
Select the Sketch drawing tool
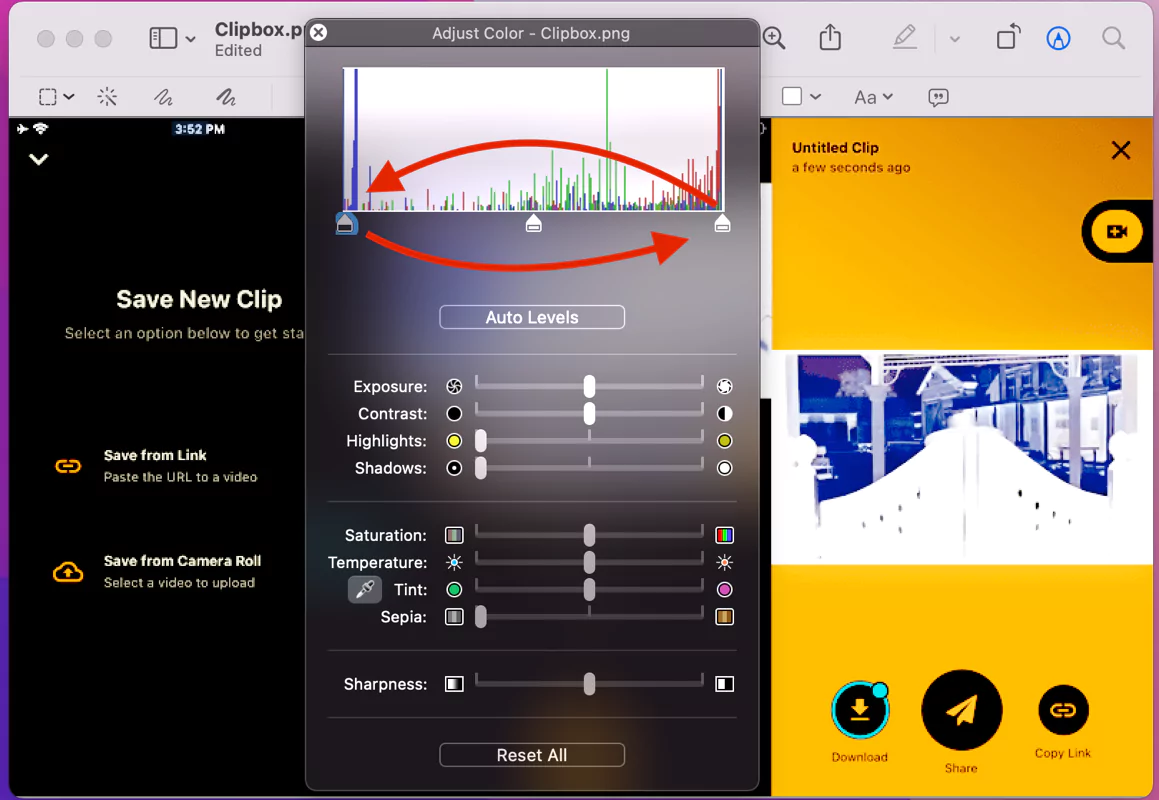[x=163, y=96]
